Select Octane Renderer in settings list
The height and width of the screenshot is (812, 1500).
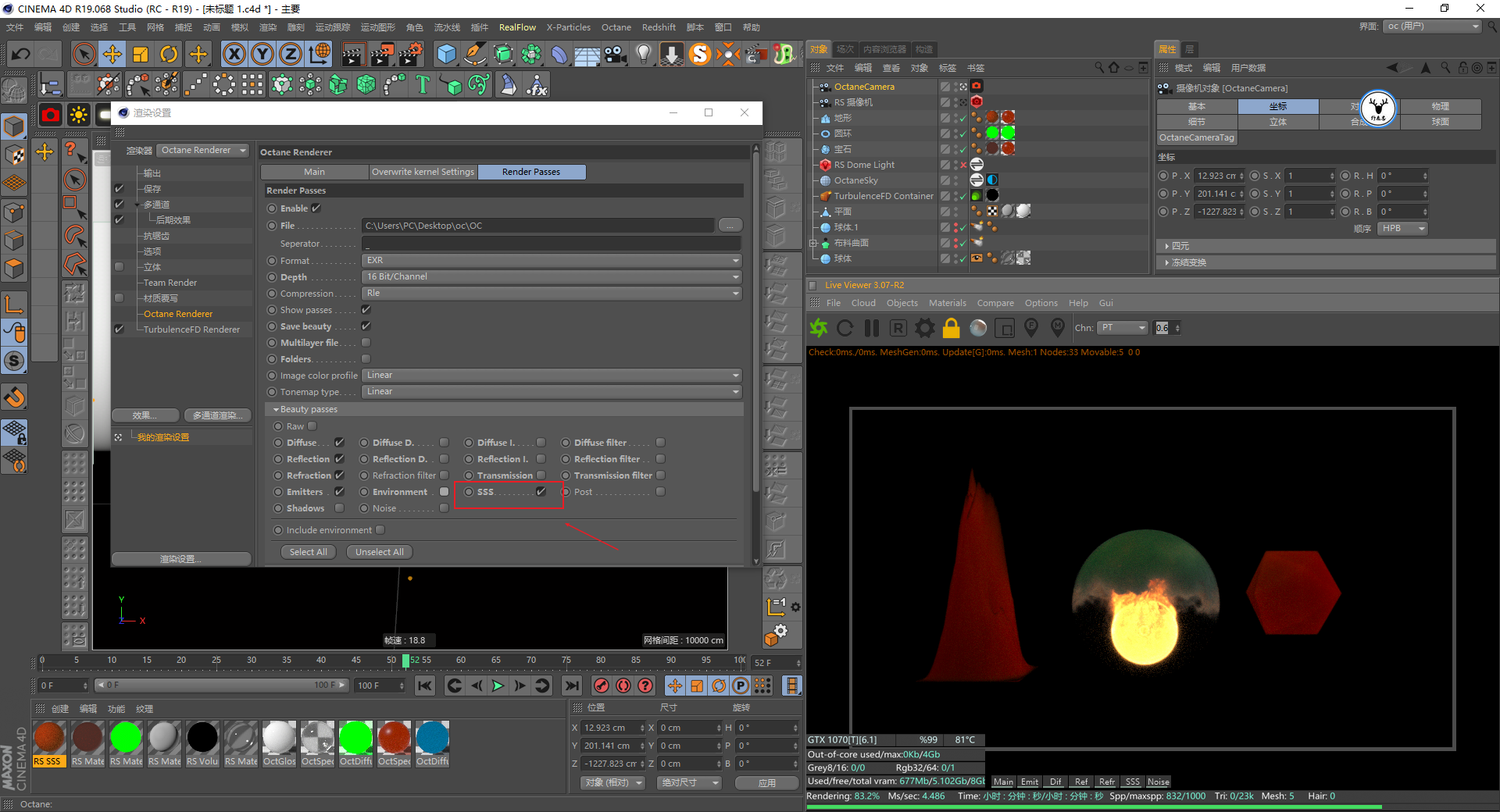click(x=178, y=314)
